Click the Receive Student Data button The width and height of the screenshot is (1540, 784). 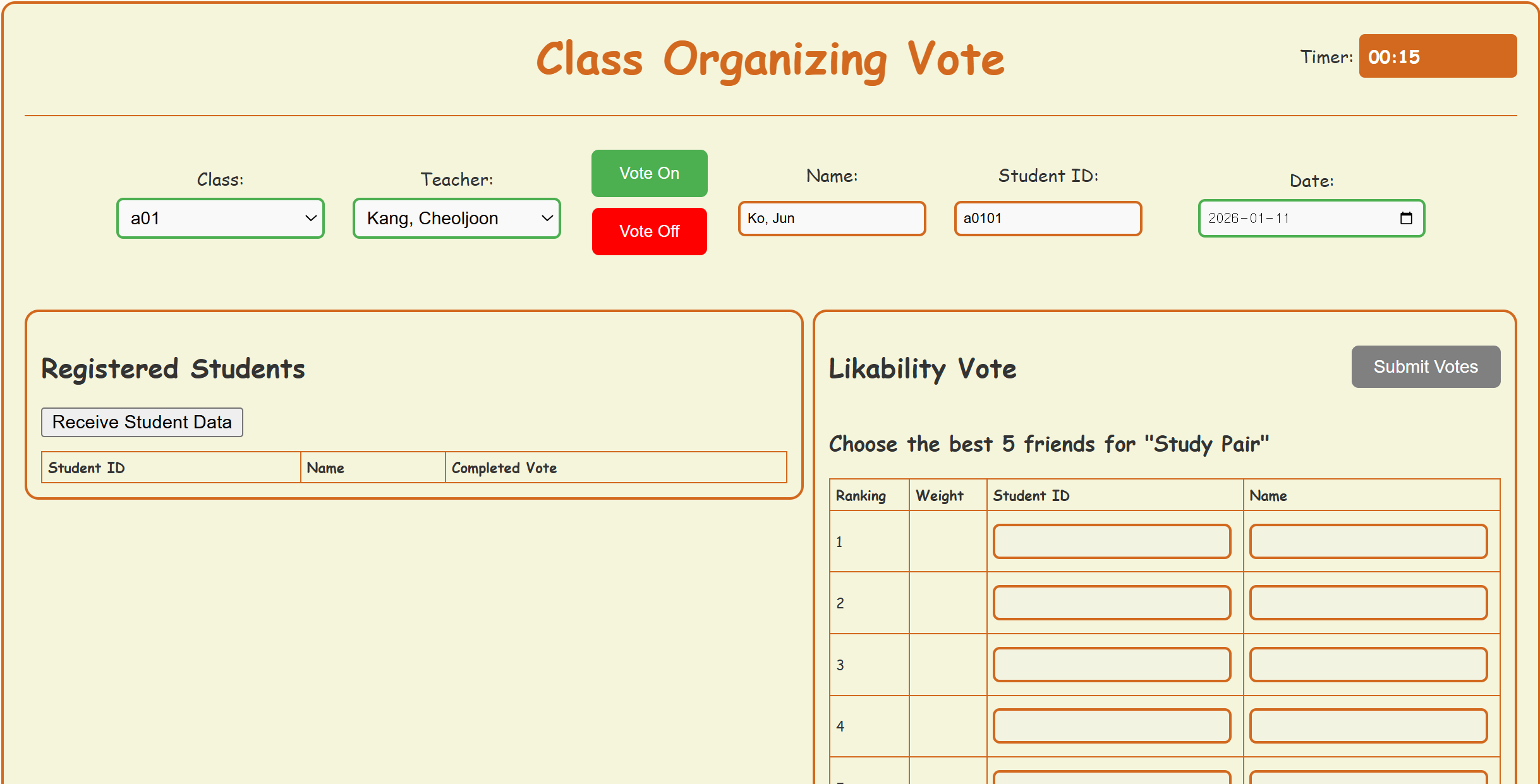pos(142,422)
